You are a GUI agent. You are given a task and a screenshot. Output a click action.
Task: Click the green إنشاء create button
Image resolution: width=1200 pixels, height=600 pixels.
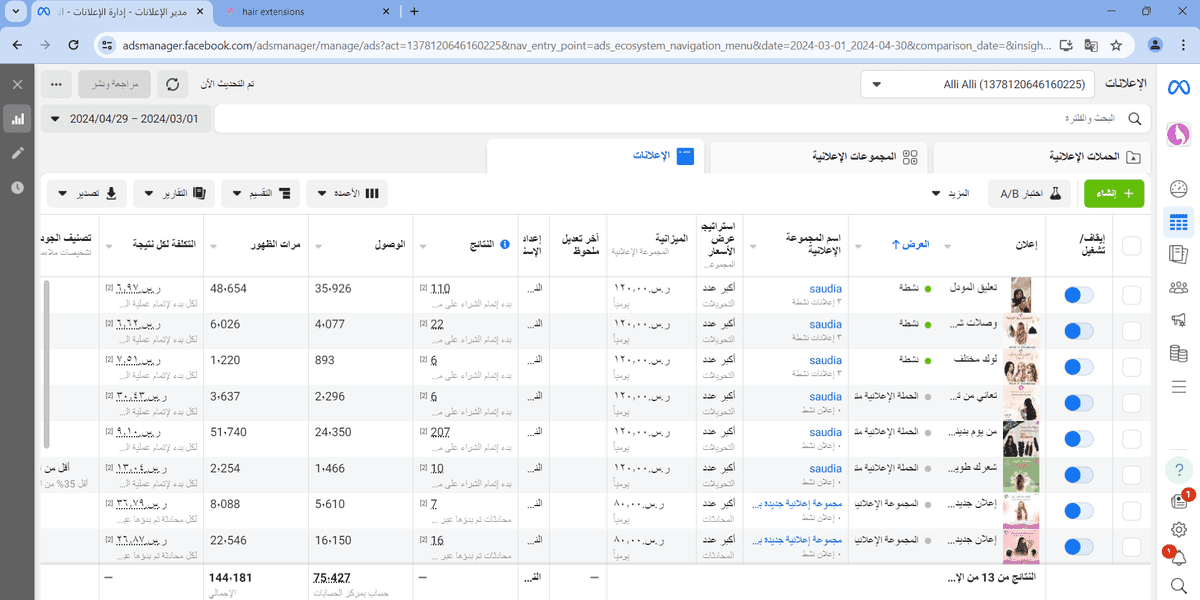[x=1114, y=192]
